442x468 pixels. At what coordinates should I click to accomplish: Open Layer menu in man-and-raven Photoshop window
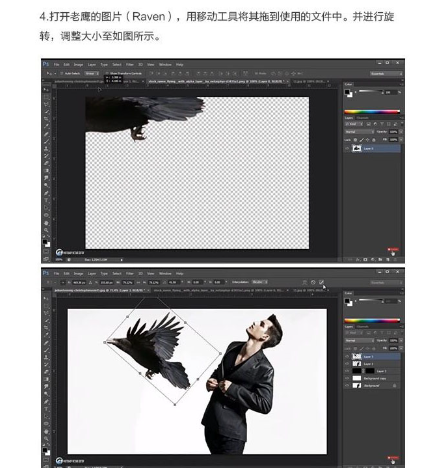(92, 274)
